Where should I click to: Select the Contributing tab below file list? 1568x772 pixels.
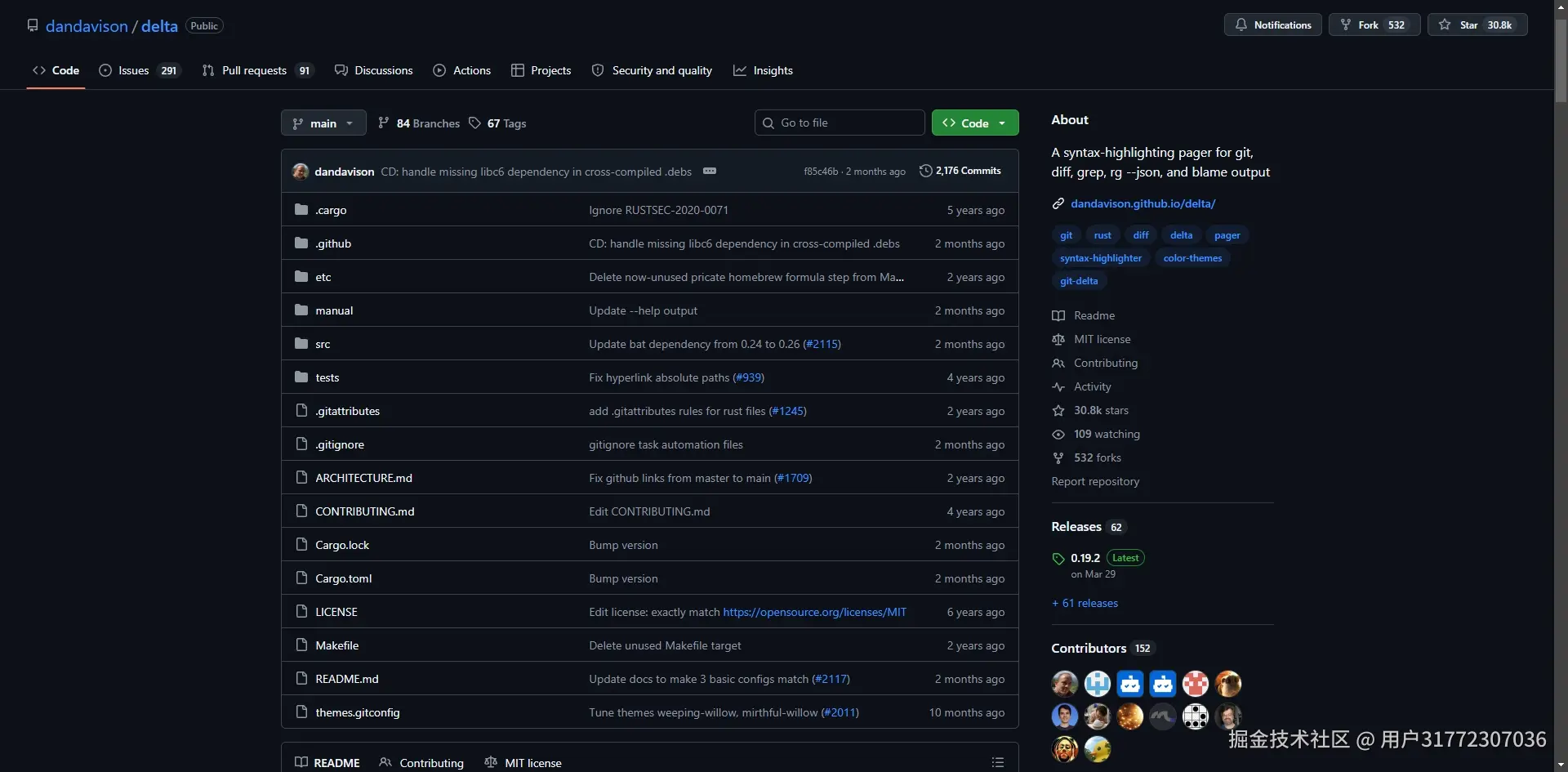(x=421, y=762)
